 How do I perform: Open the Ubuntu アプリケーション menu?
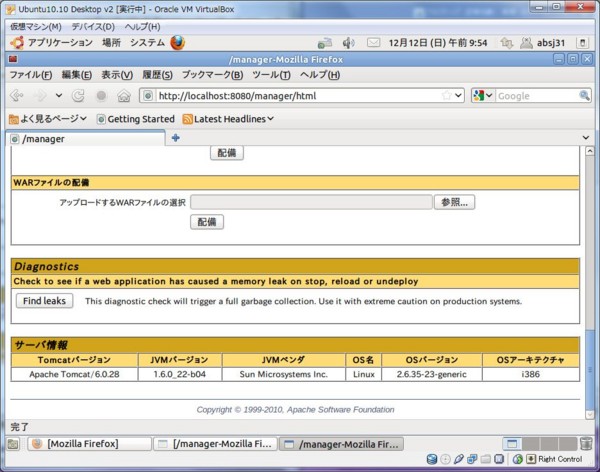point(51,42)
